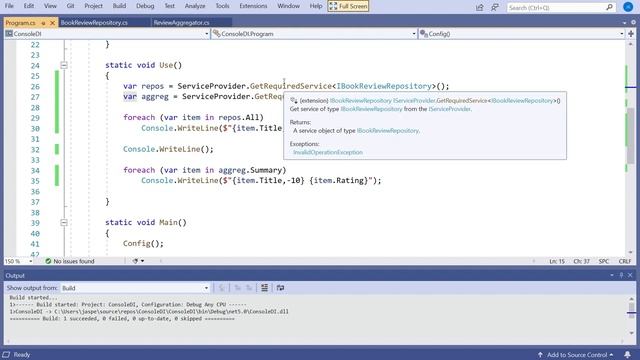The width and height of the screenshot is (640, 360).
Task: Open the Show output from Build dropdown
Action: click(x=135, y=288)
